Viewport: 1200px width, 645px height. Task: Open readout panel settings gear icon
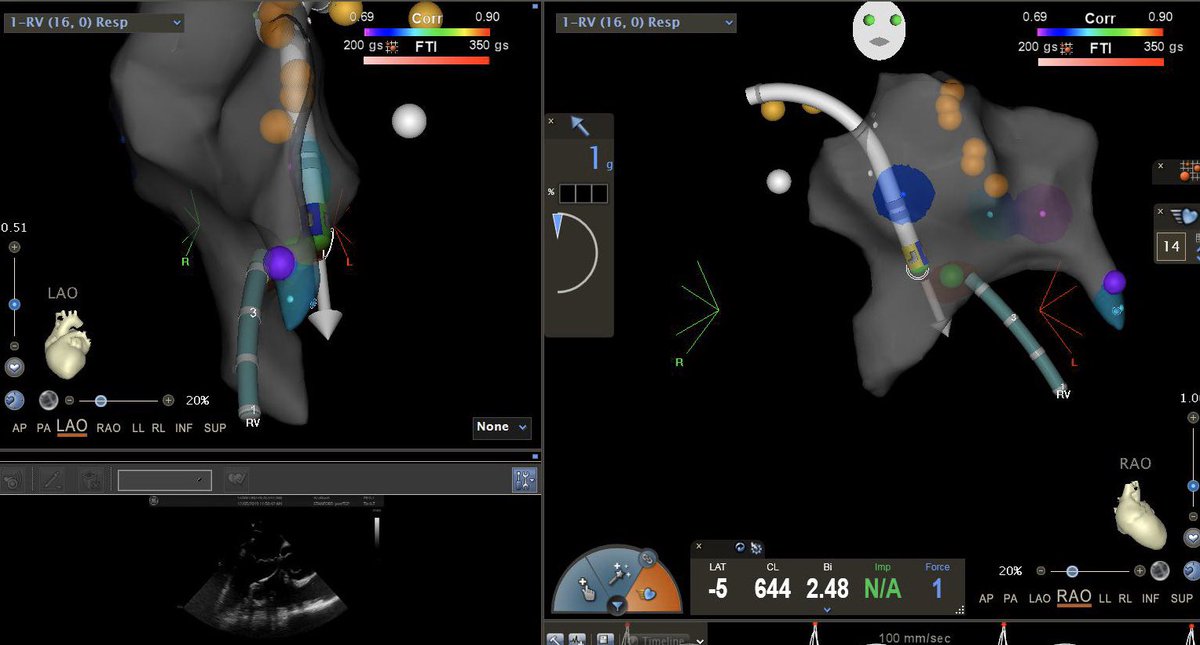click(x=757, y=547)
